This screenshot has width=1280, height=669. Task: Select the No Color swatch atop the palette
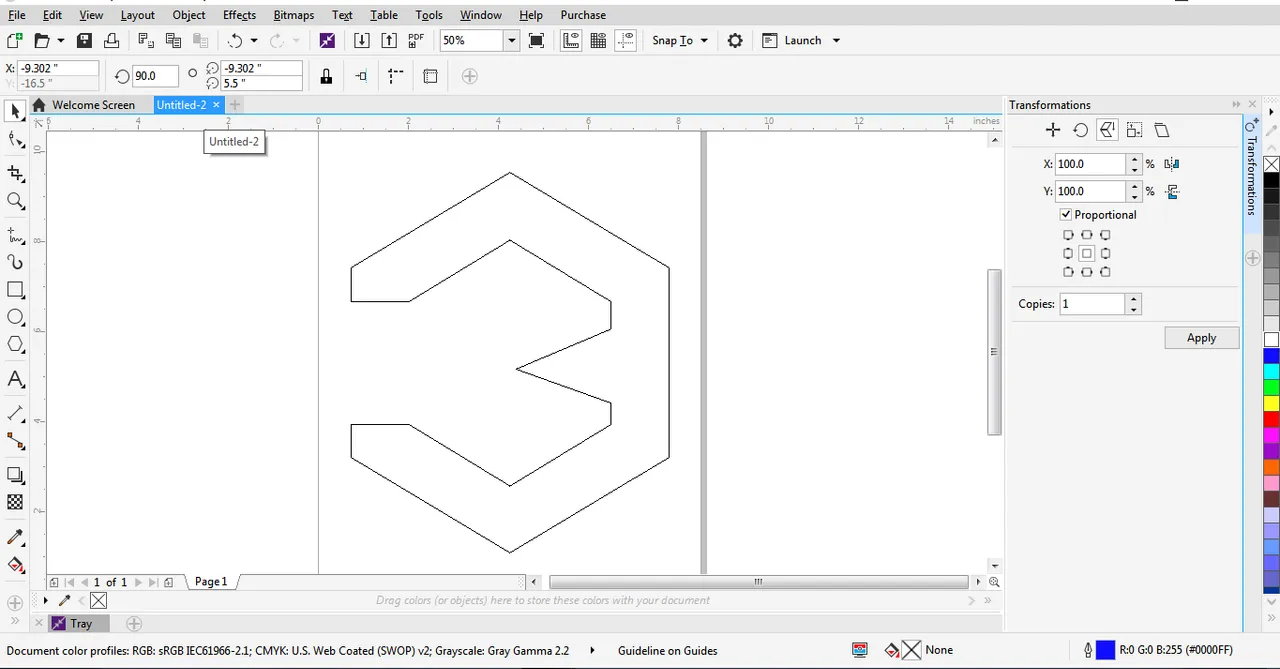pyautogui.click(x=1271, y=164)
